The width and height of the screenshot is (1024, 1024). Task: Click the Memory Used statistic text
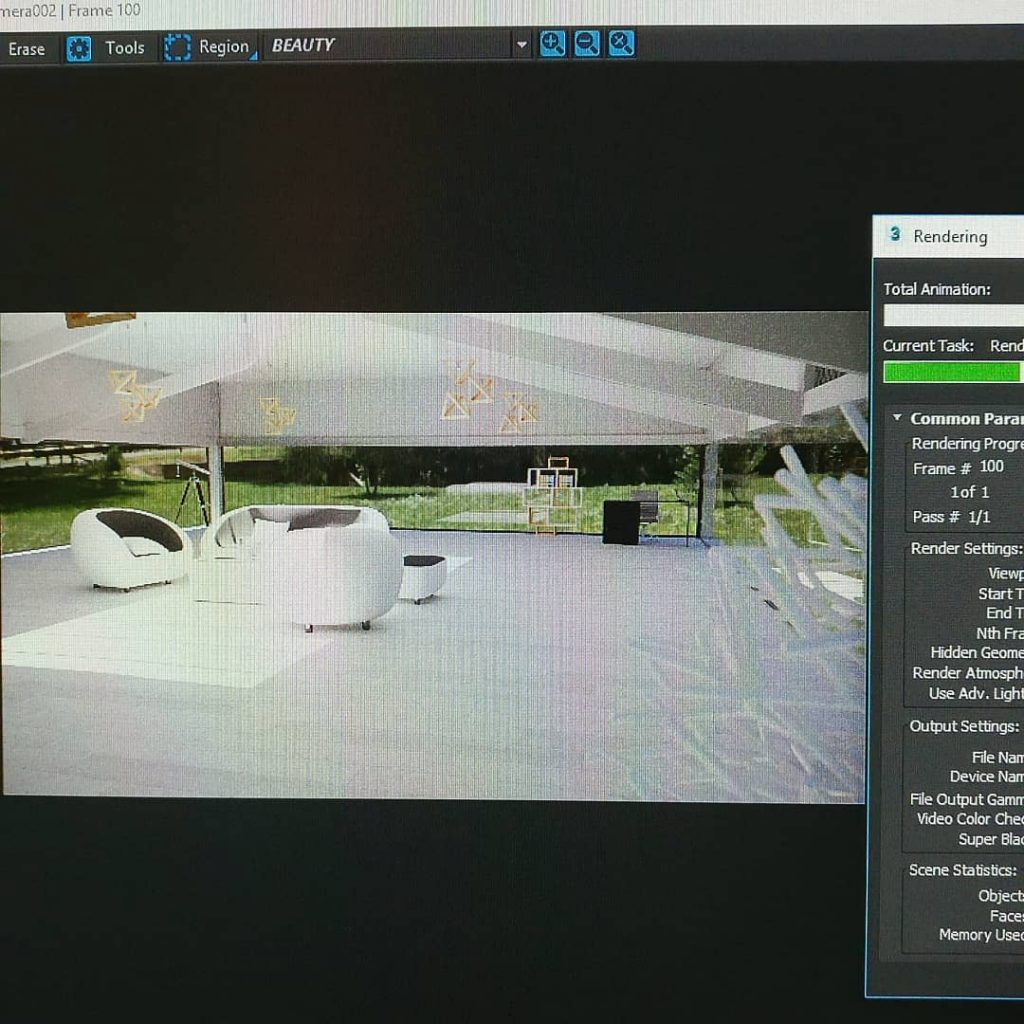982,935
